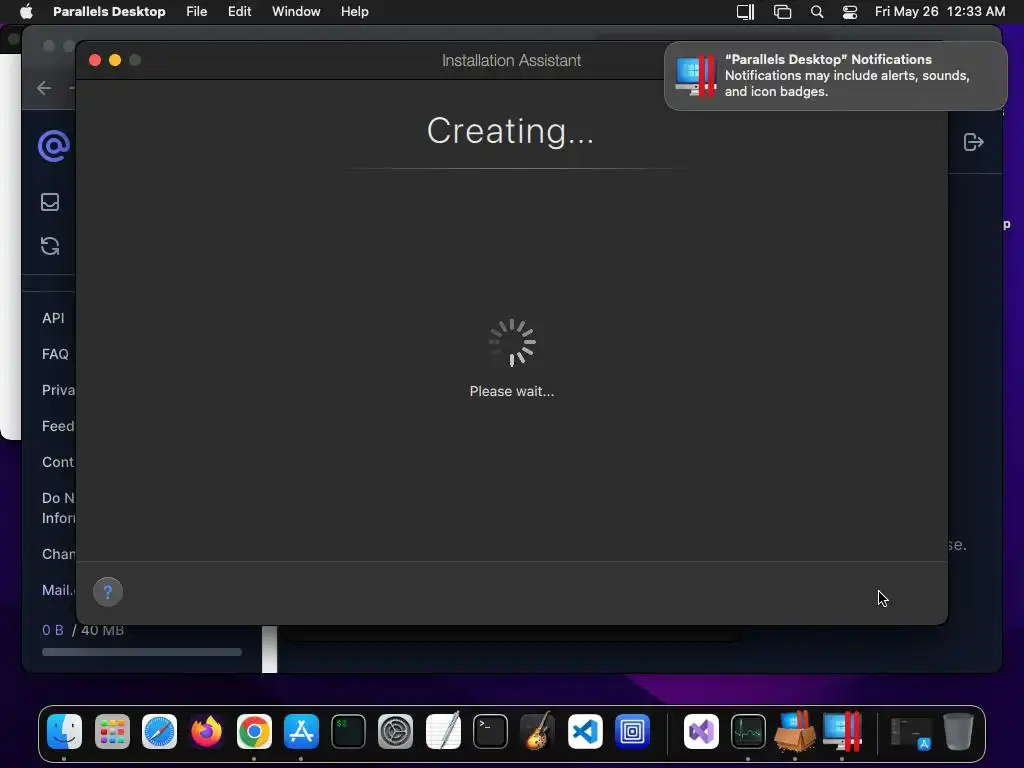The height and width of the screenshot is (768, 1024).
Task: Open Finder from the Dock
Action: (x=65, y=731)
